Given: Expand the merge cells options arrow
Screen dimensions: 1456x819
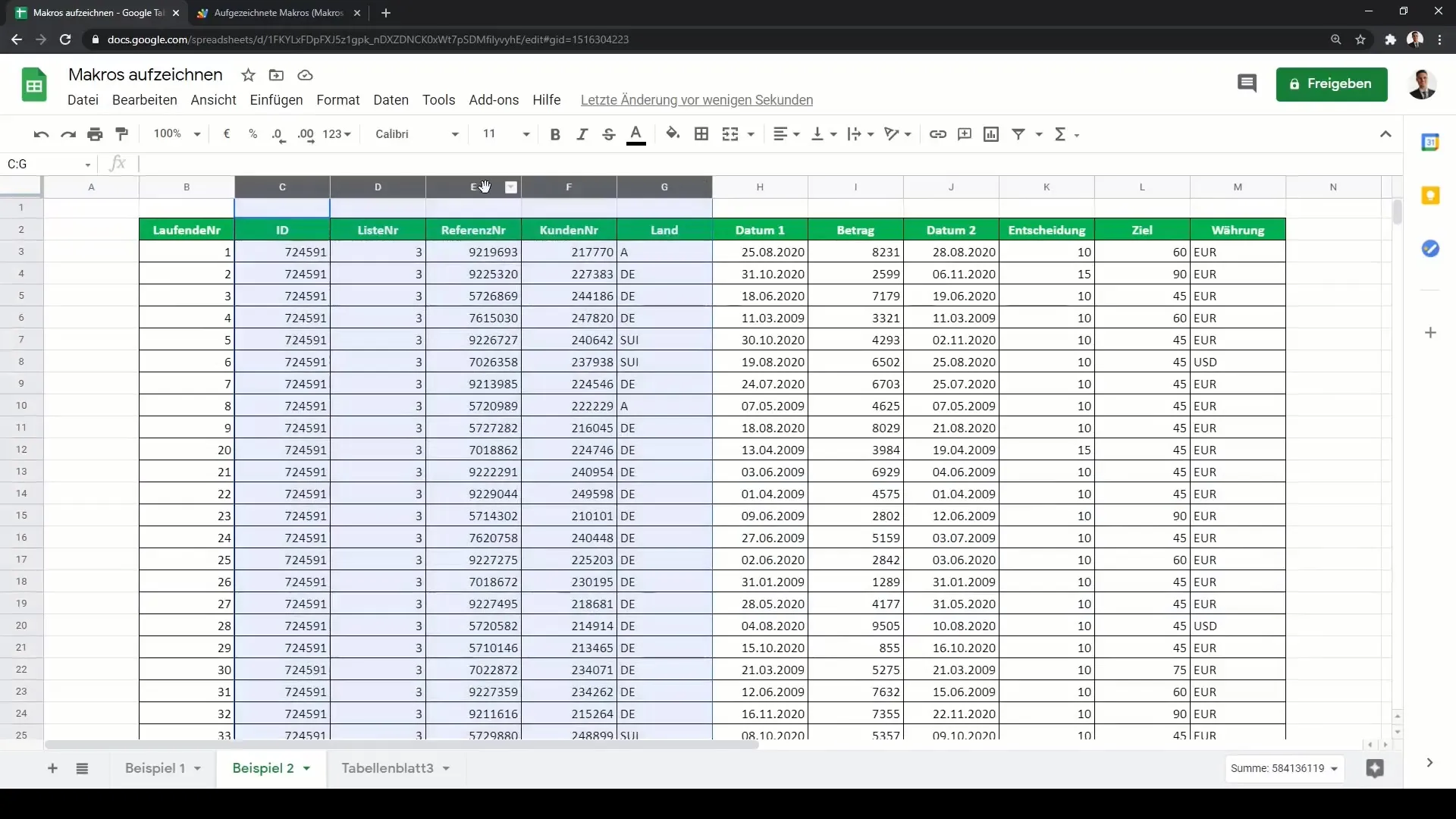Looking at the screenshot, I should click(x=751, y=134).
